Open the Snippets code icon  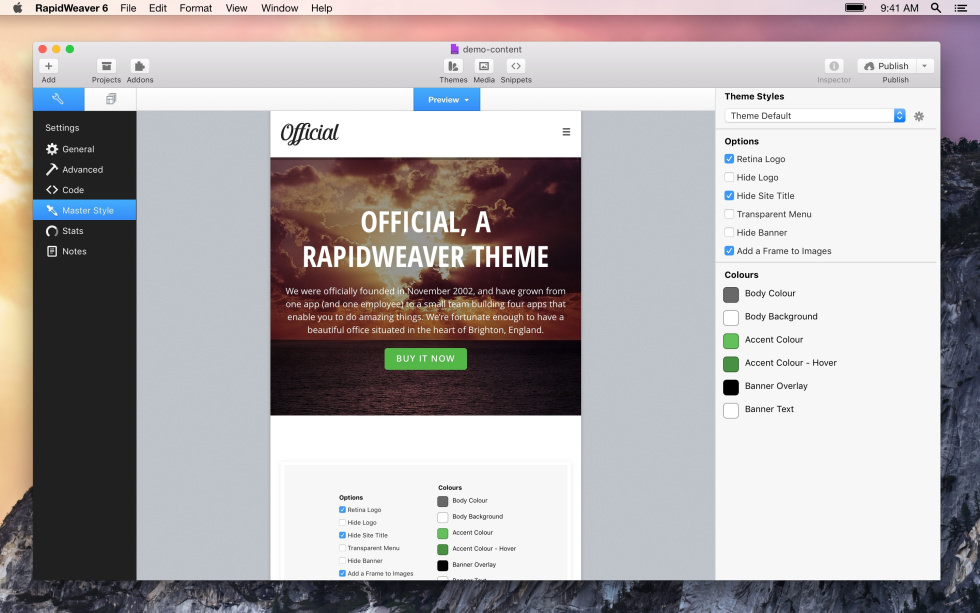point(516,66)
